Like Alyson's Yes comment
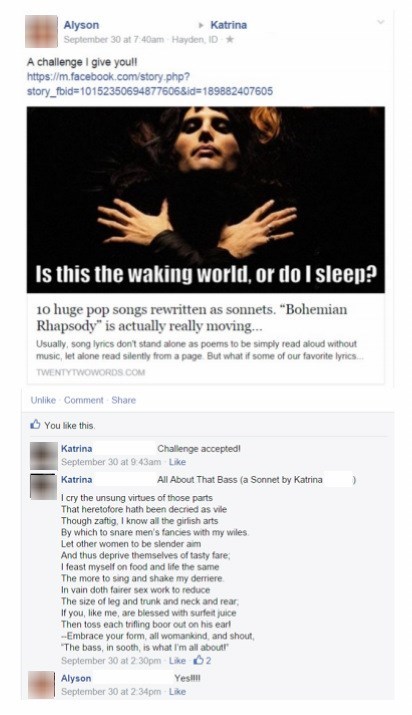 coord(177,692)
